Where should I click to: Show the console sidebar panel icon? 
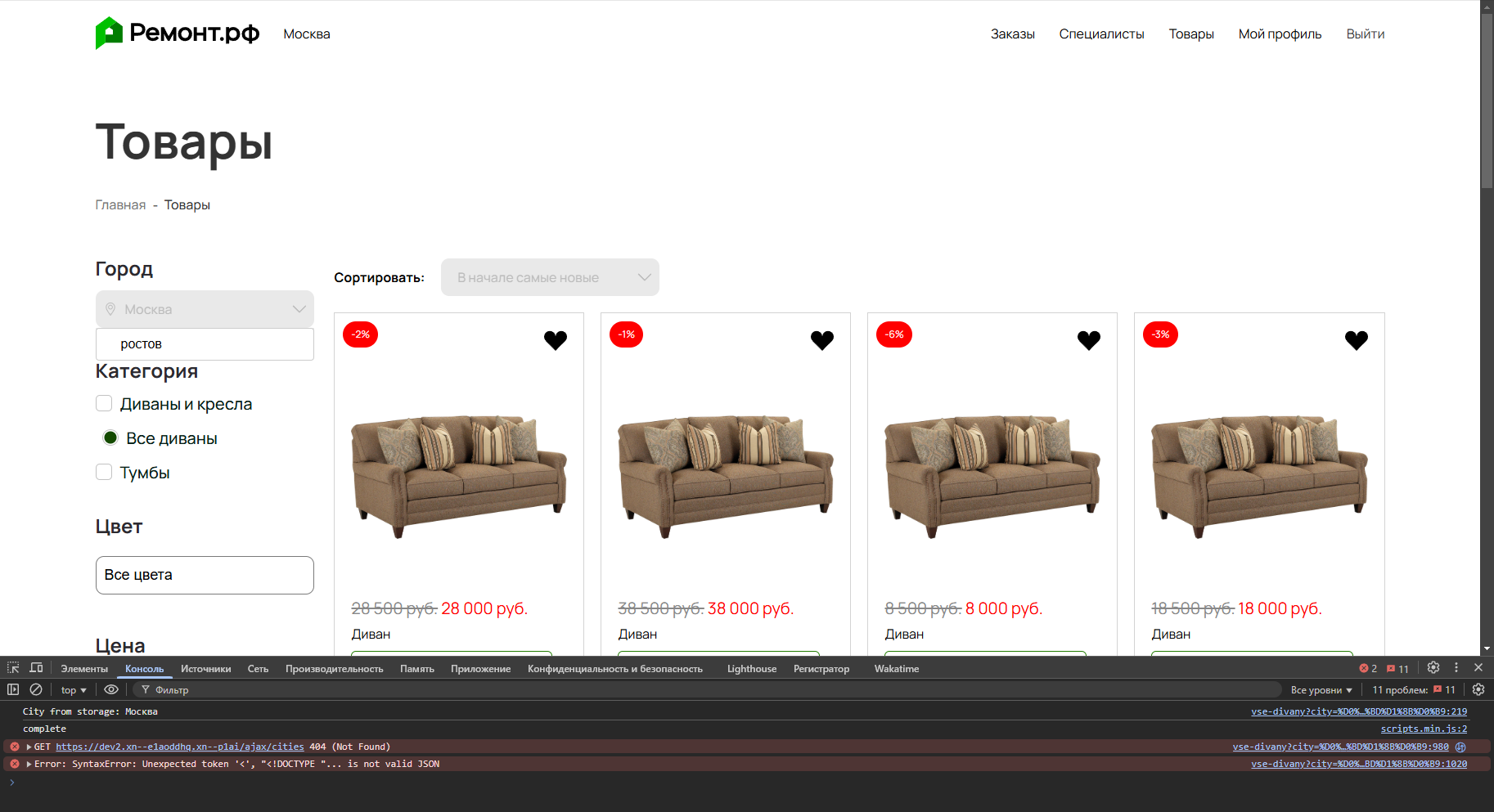(13, 689)
